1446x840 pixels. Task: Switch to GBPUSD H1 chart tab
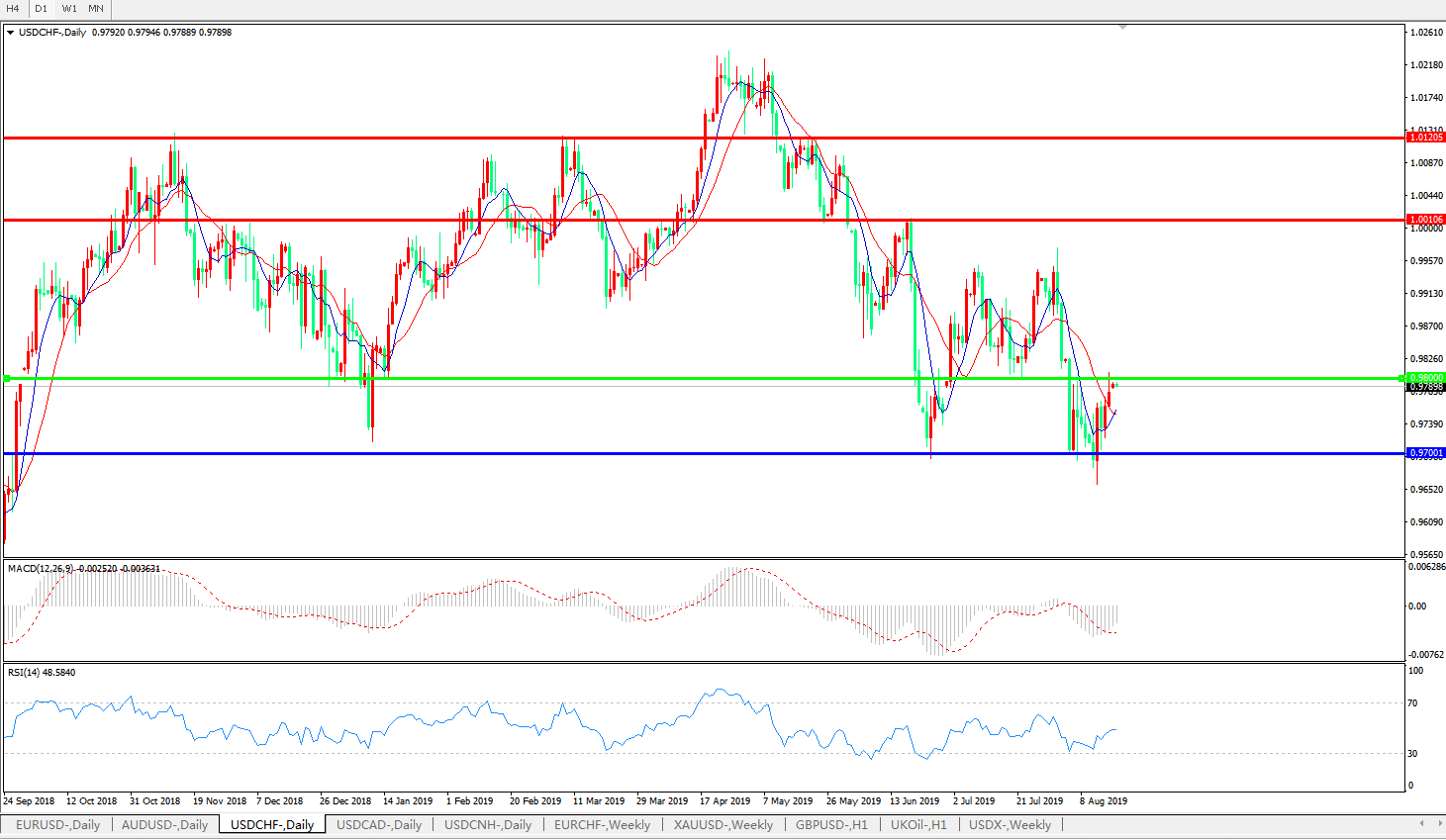[831, 825]
